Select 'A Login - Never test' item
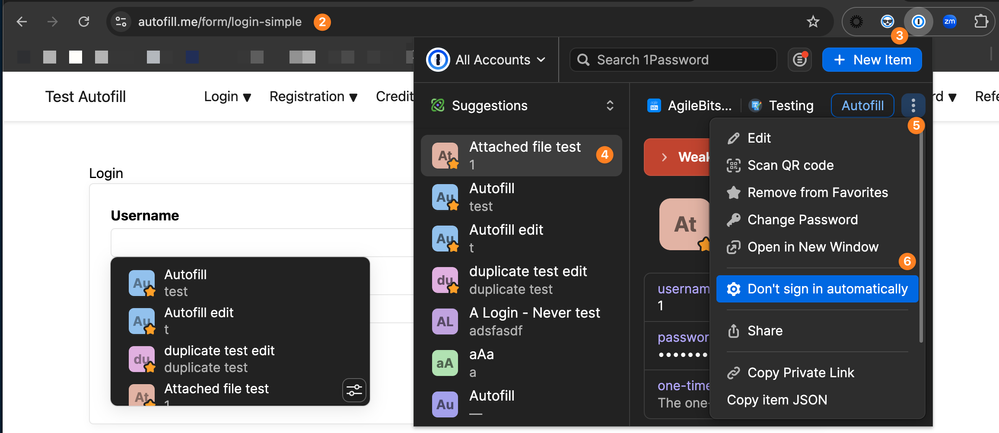This screenshot has height=433, width=999. (521, 322)
